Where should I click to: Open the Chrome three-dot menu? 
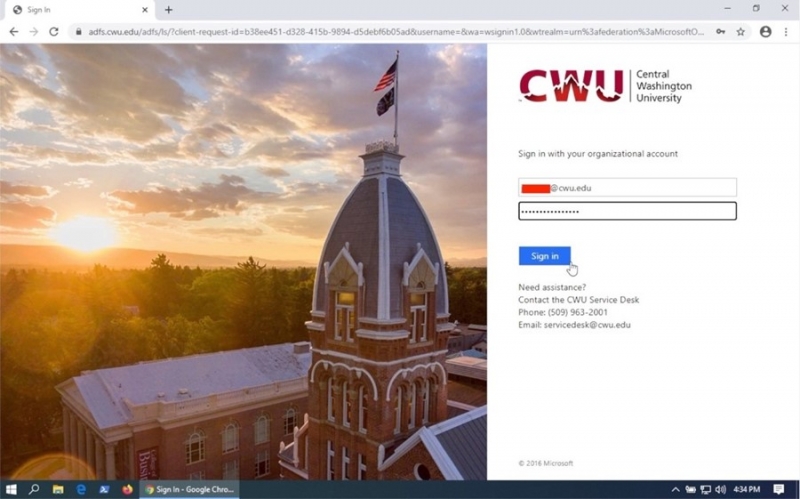click(x=786, y=32)
